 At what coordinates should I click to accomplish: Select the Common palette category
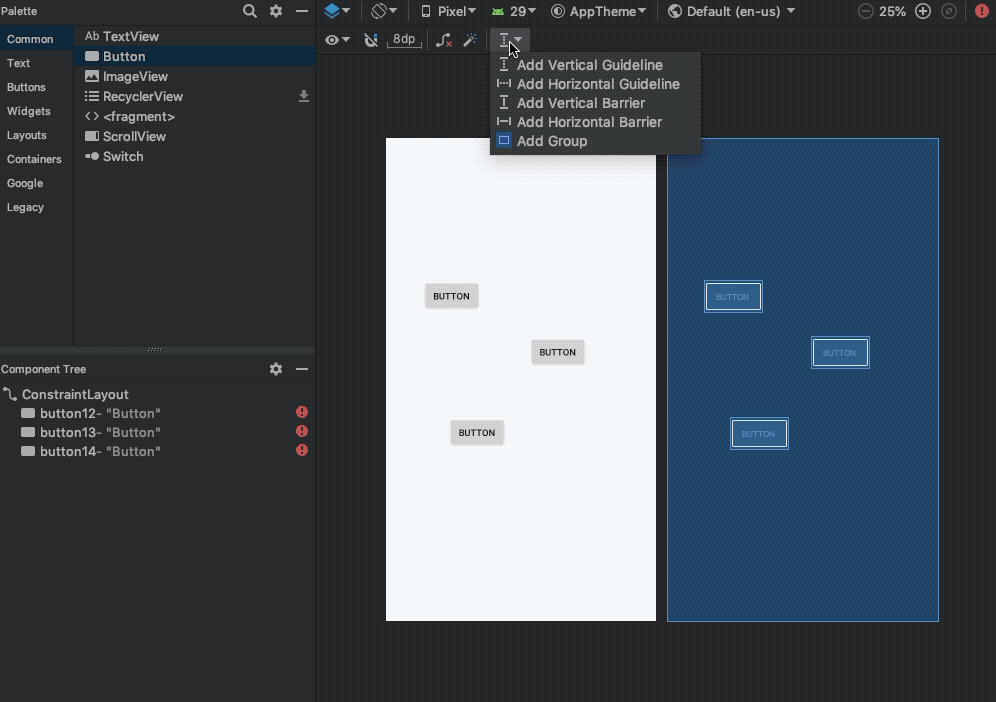click(36, 39)
